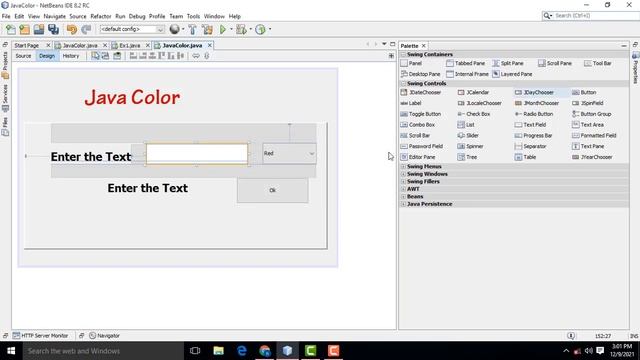Switch to History view tab
Screen dimensions: 640x360
pyautogui.click(x=71, y=56)
